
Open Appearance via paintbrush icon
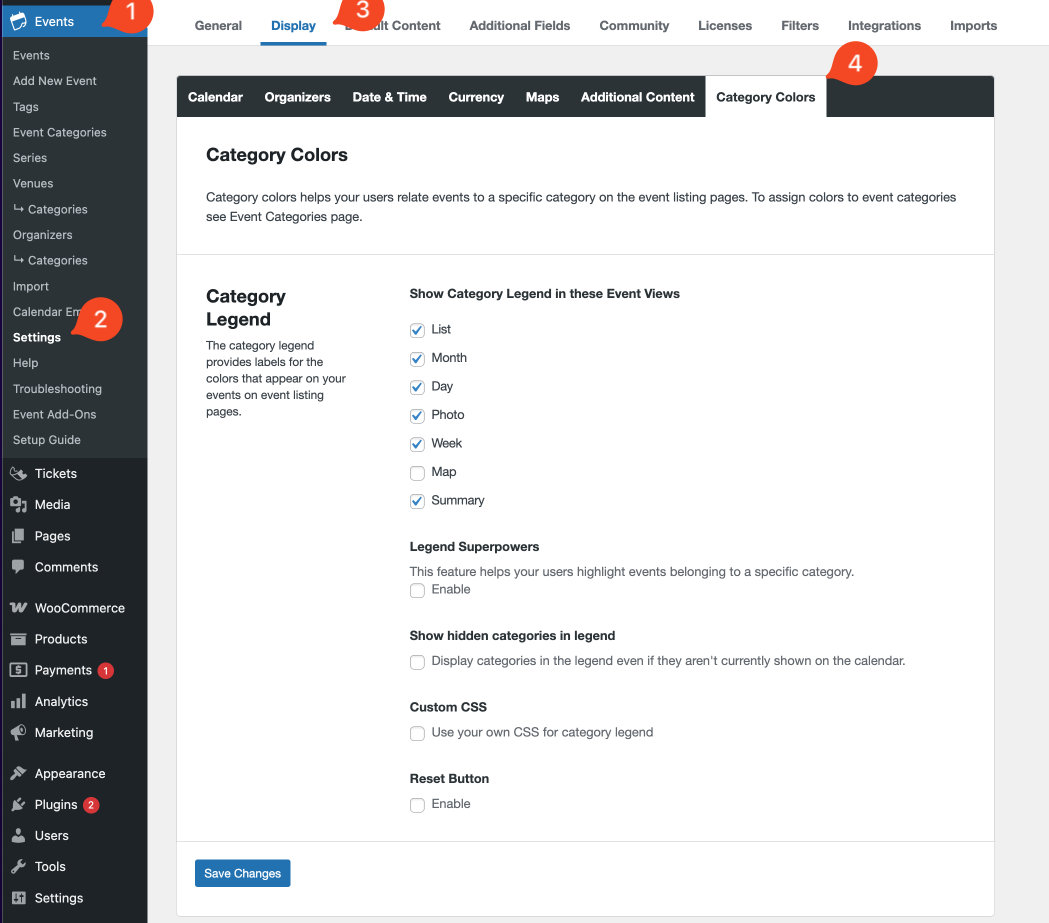point(18,774)
